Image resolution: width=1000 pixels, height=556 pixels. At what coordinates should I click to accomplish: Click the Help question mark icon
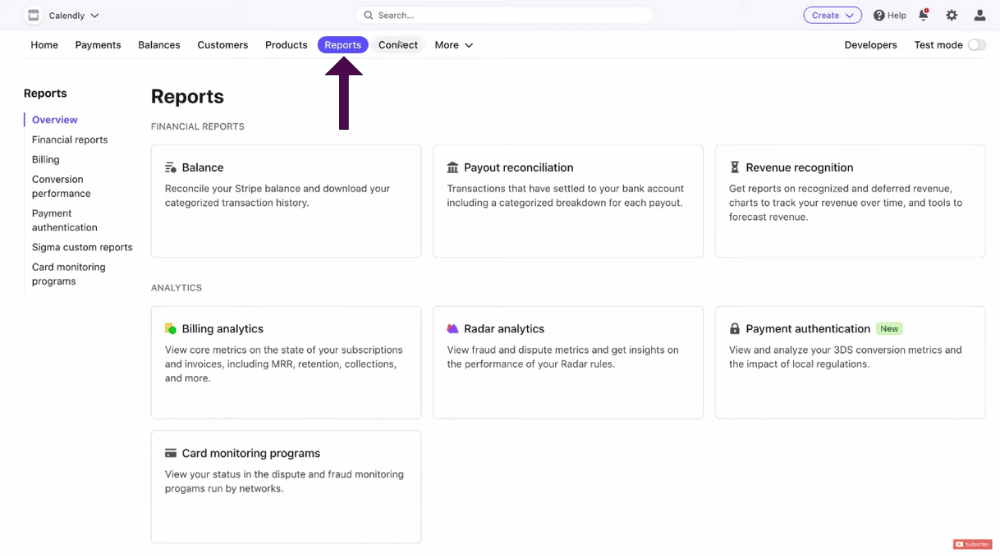(x=879, y=15)
